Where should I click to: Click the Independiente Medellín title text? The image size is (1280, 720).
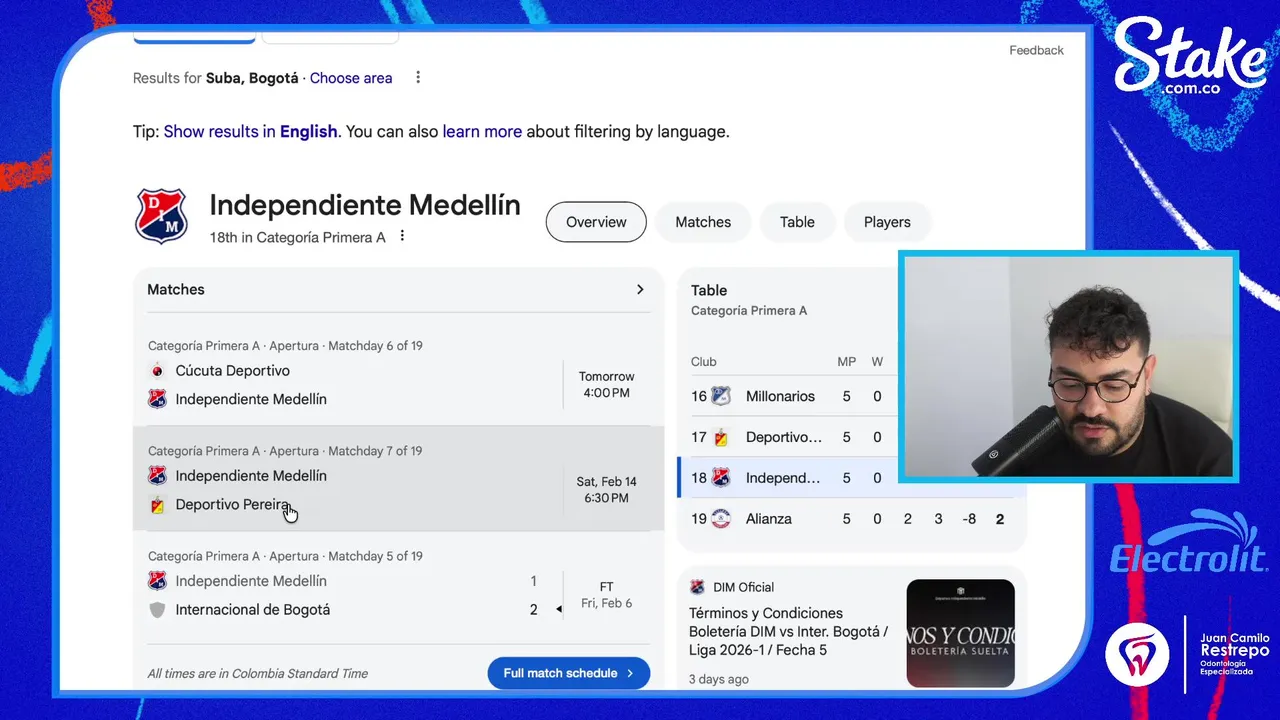365,205
